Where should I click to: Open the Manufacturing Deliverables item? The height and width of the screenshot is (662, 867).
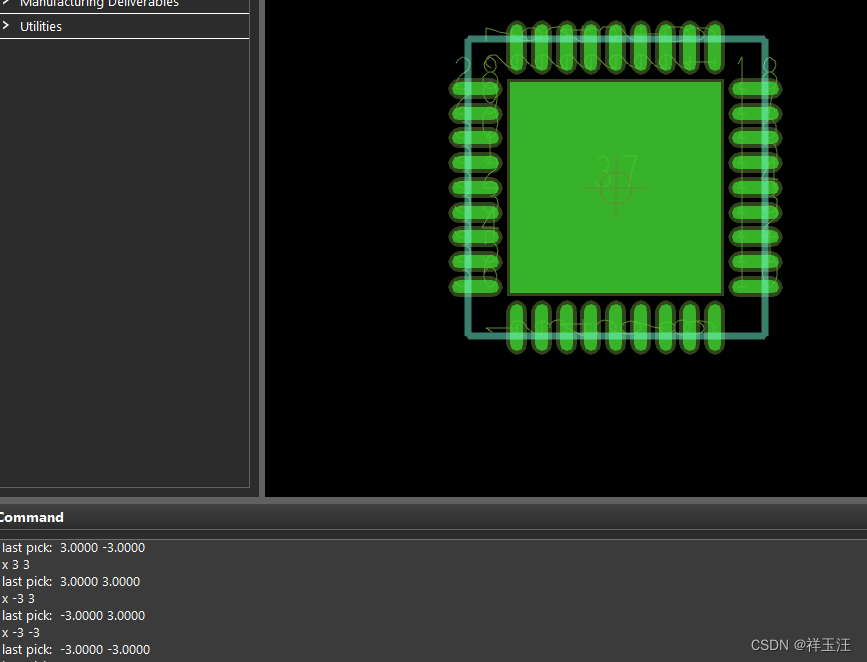(x=99, y=4)
